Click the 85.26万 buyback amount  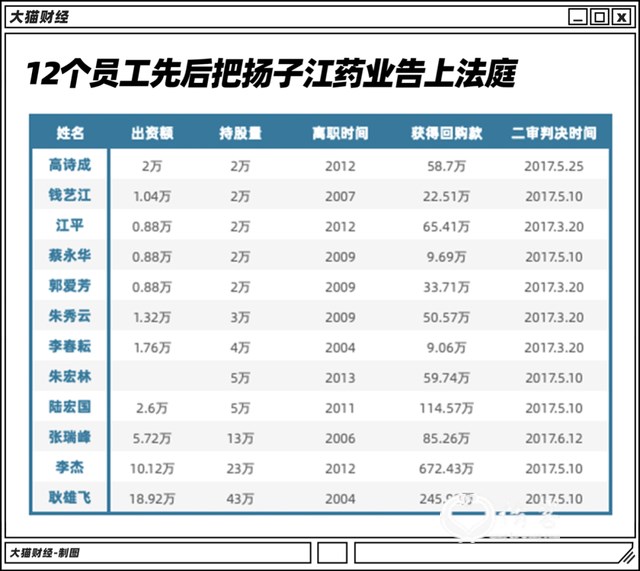(447, 438)
